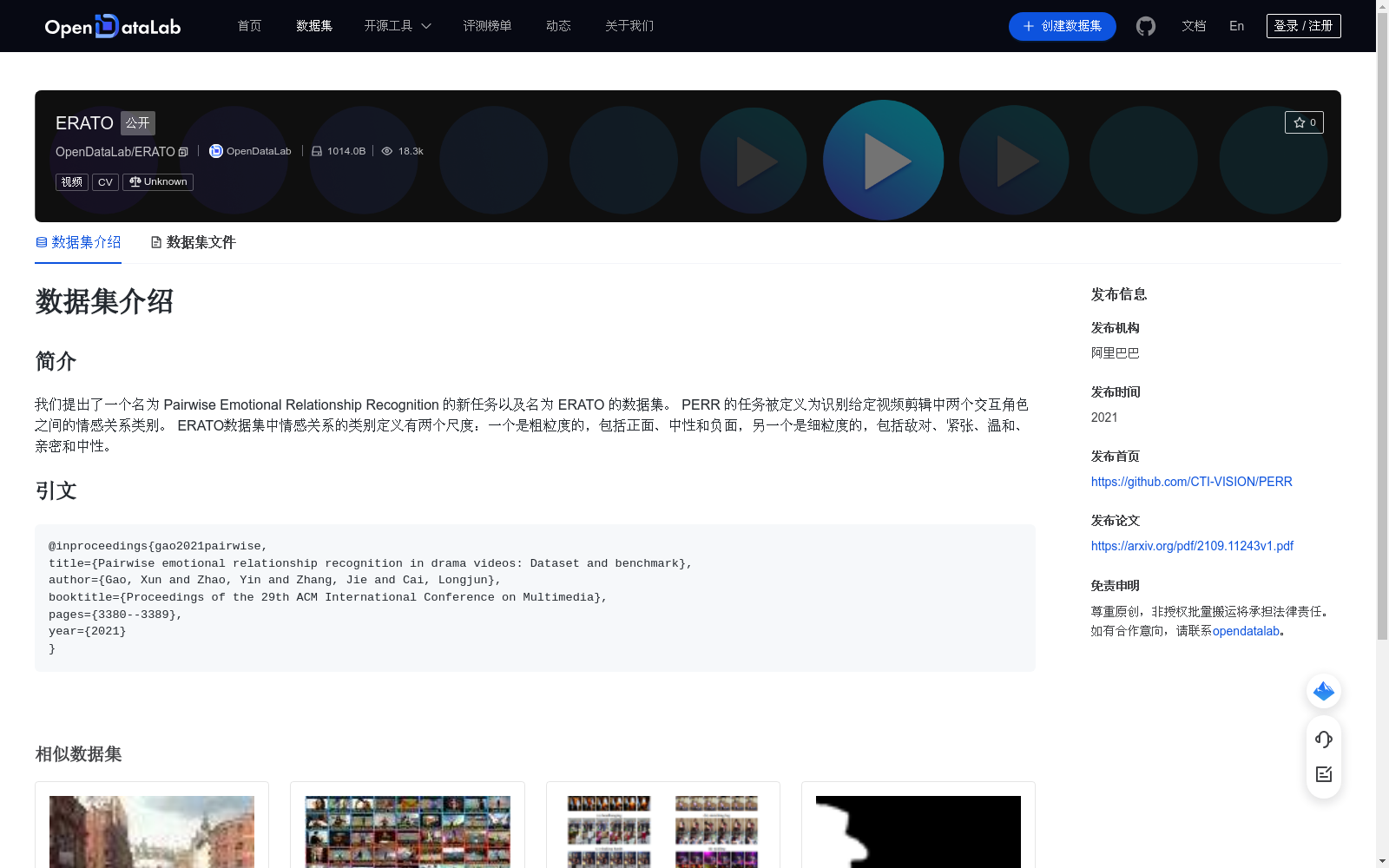The height and width of the screenshot is (868, 1389).
Task: Click the plus icon in 创建数据集 button
Action: (1029, 26)
